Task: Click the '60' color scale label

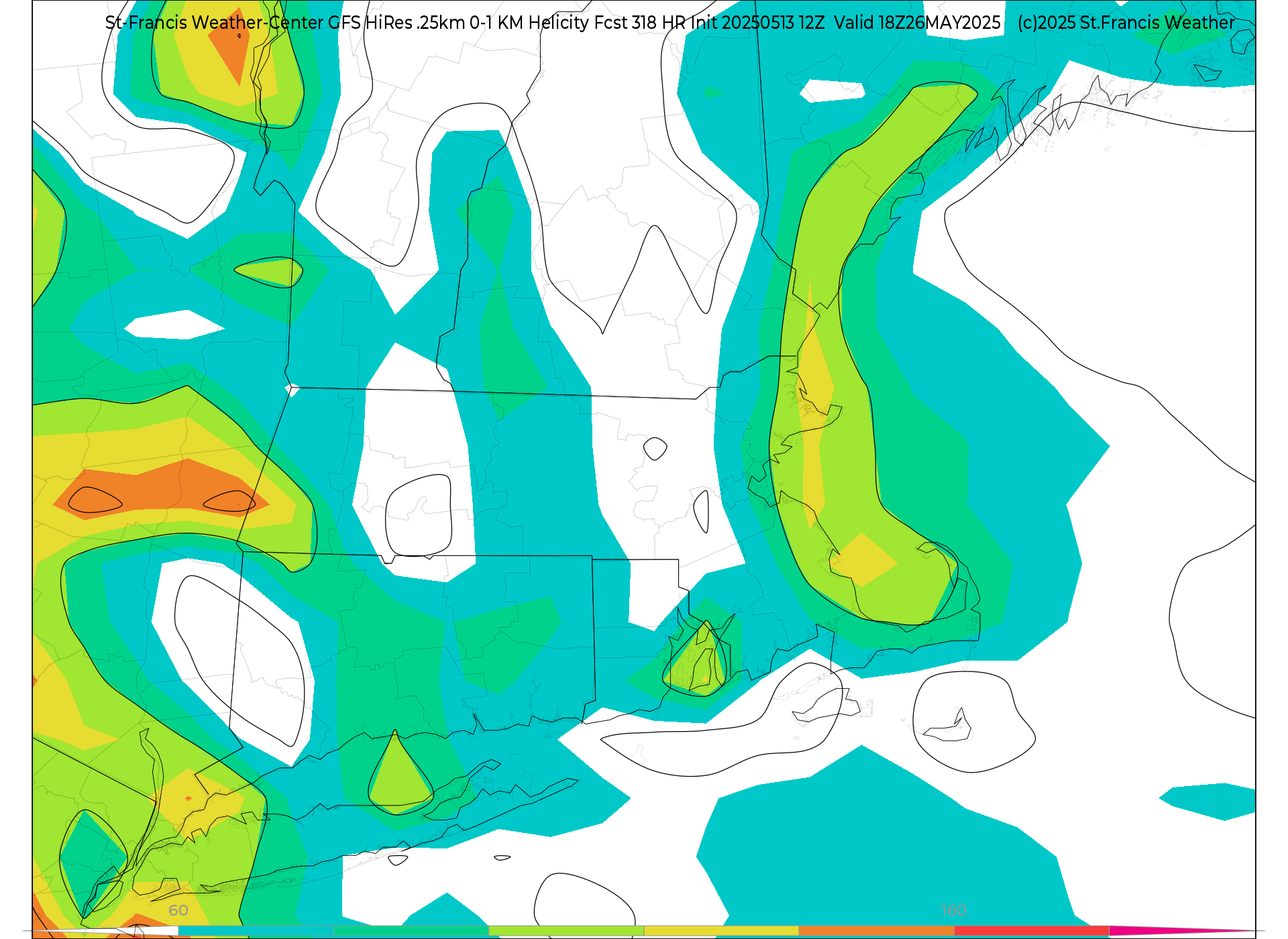Action: click(178, 910)
